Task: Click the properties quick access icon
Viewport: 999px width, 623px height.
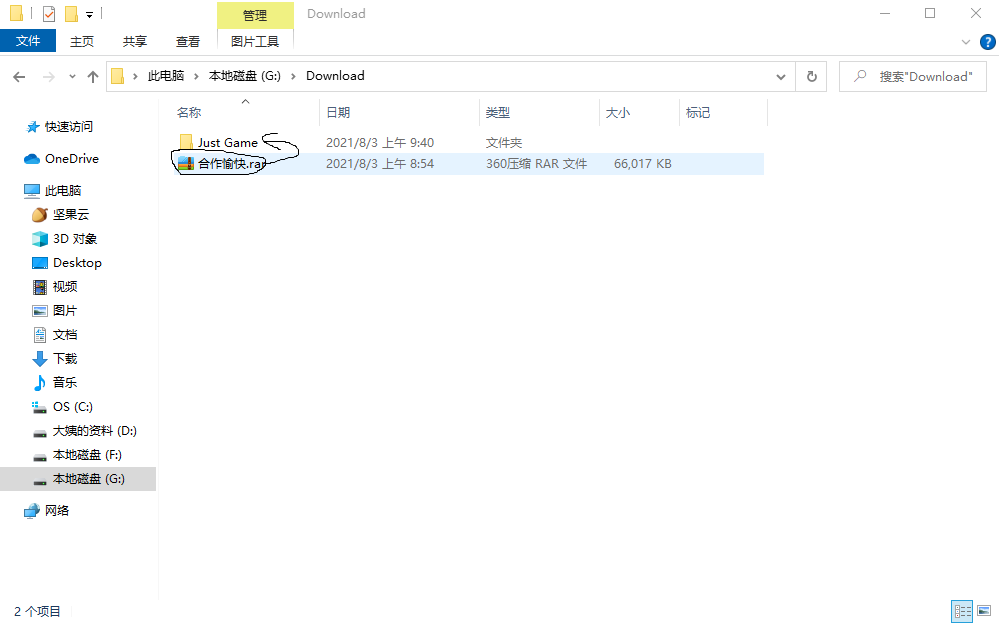Action: click(x=48, y=13)
